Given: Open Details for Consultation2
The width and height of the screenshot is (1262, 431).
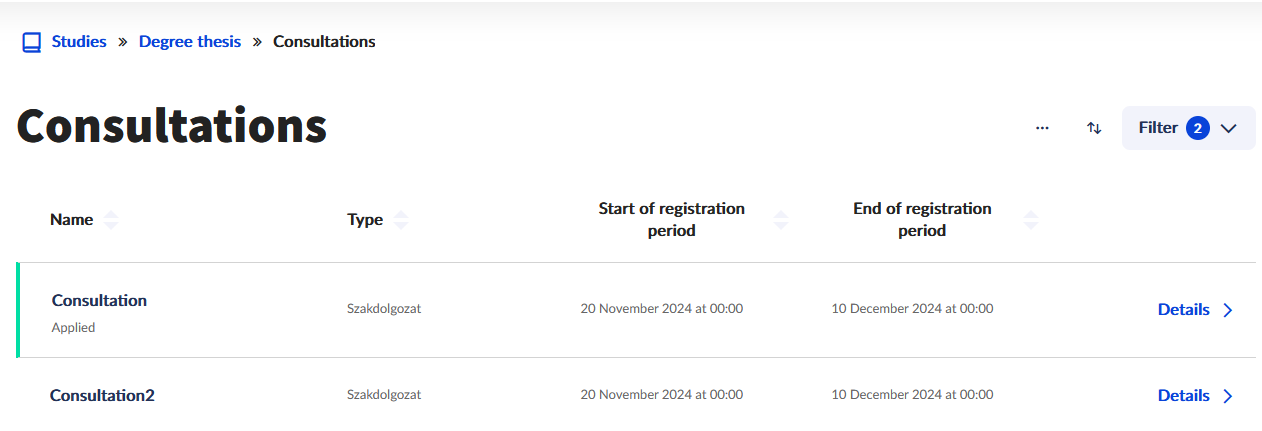Looking at the screenshot, I should pyautogui.click(x=1184, y=396).
